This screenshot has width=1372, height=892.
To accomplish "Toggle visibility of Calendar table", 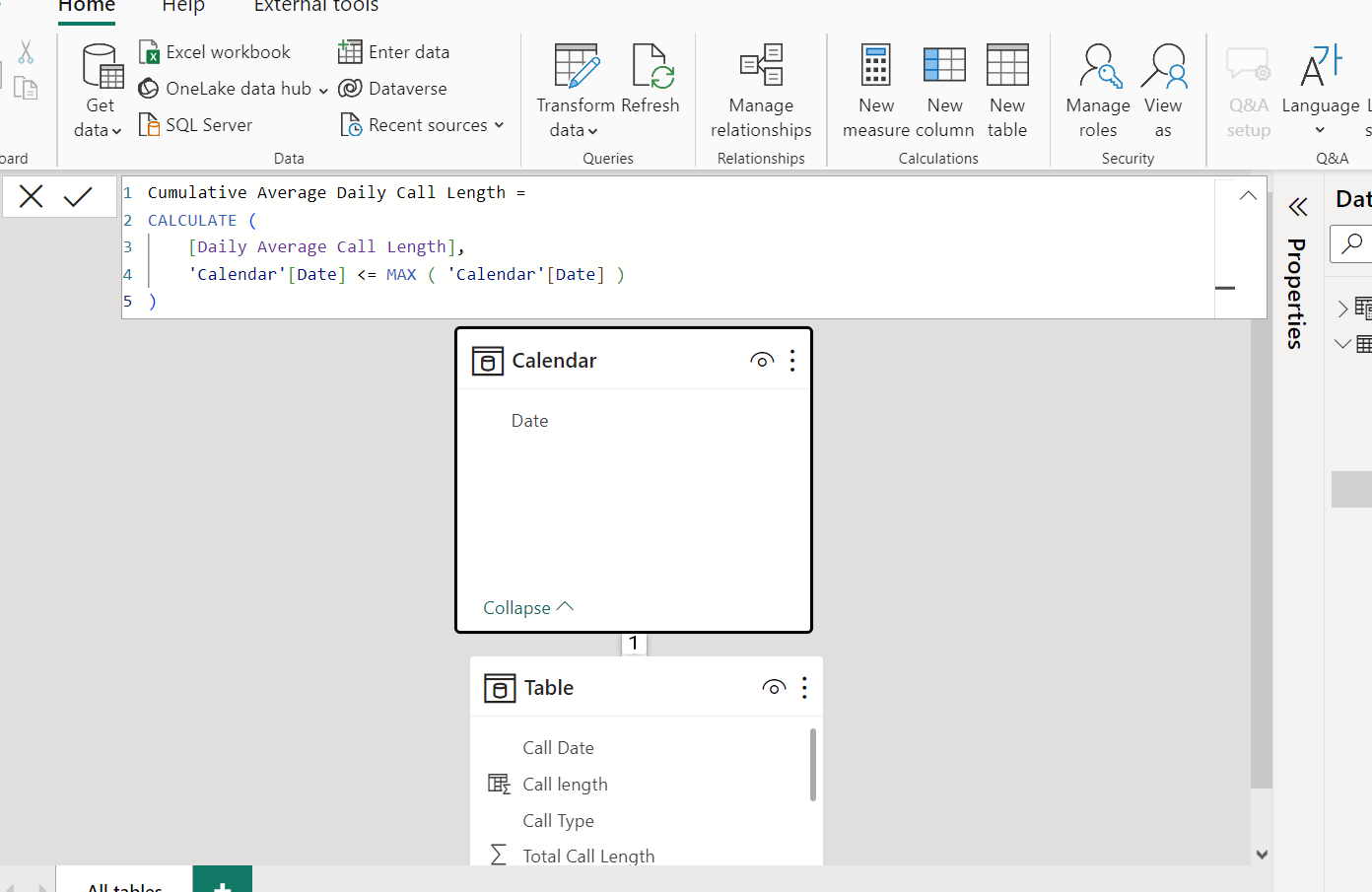I will 762,361.
